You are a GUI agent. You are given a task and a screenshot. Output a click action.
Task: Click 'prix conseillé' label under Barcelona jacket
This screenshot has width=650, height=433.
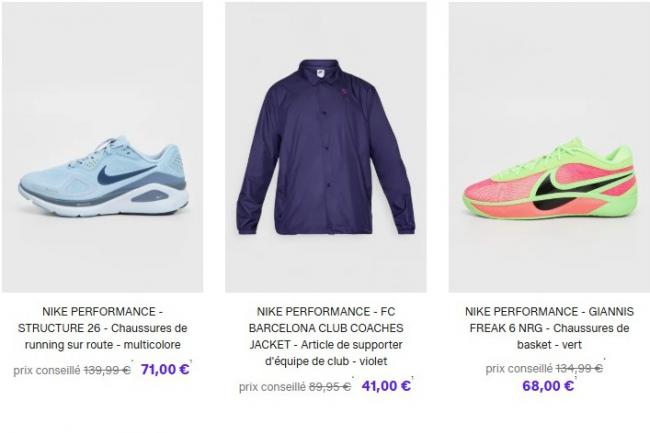coord(272,387)
